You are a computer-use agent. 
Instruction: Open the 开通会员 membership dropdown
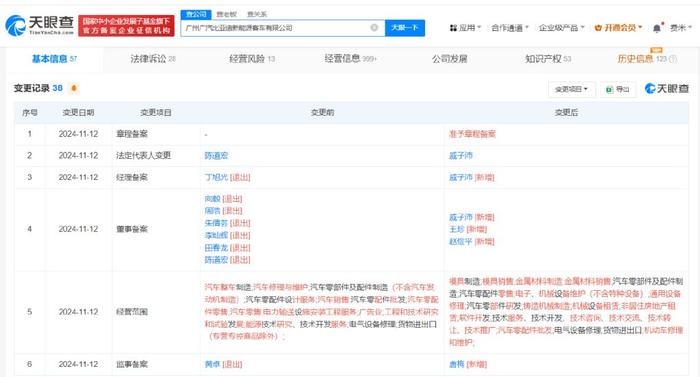point(618,28)
